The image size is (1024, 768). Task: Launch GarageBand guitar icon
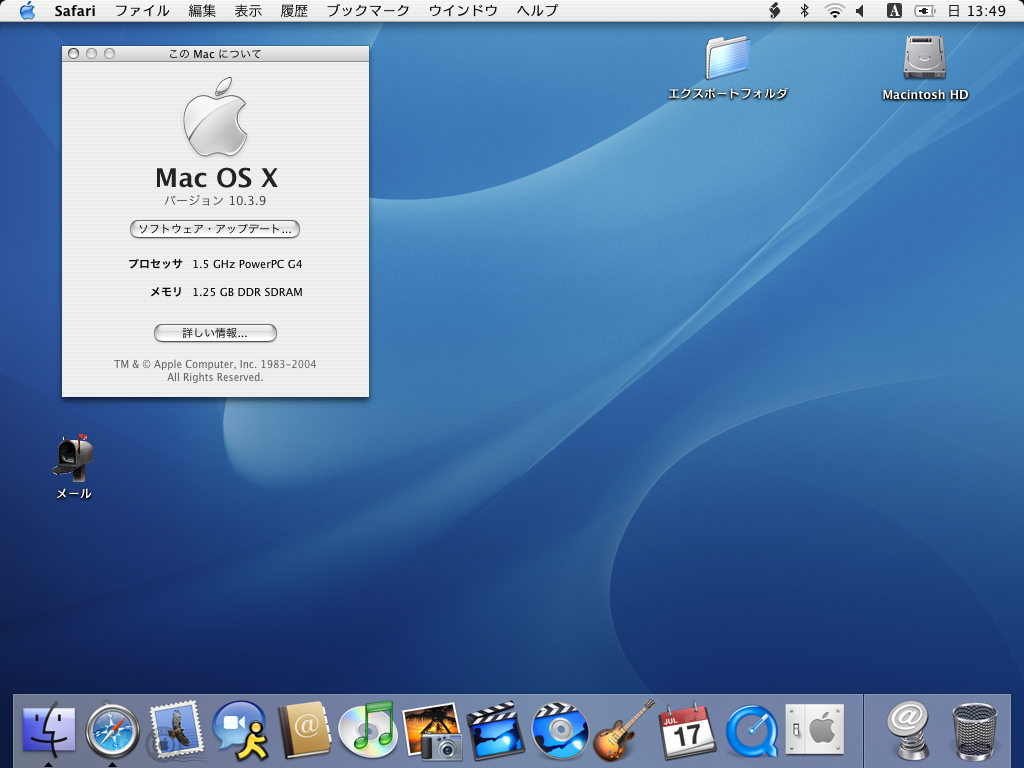tap(624, 731)
